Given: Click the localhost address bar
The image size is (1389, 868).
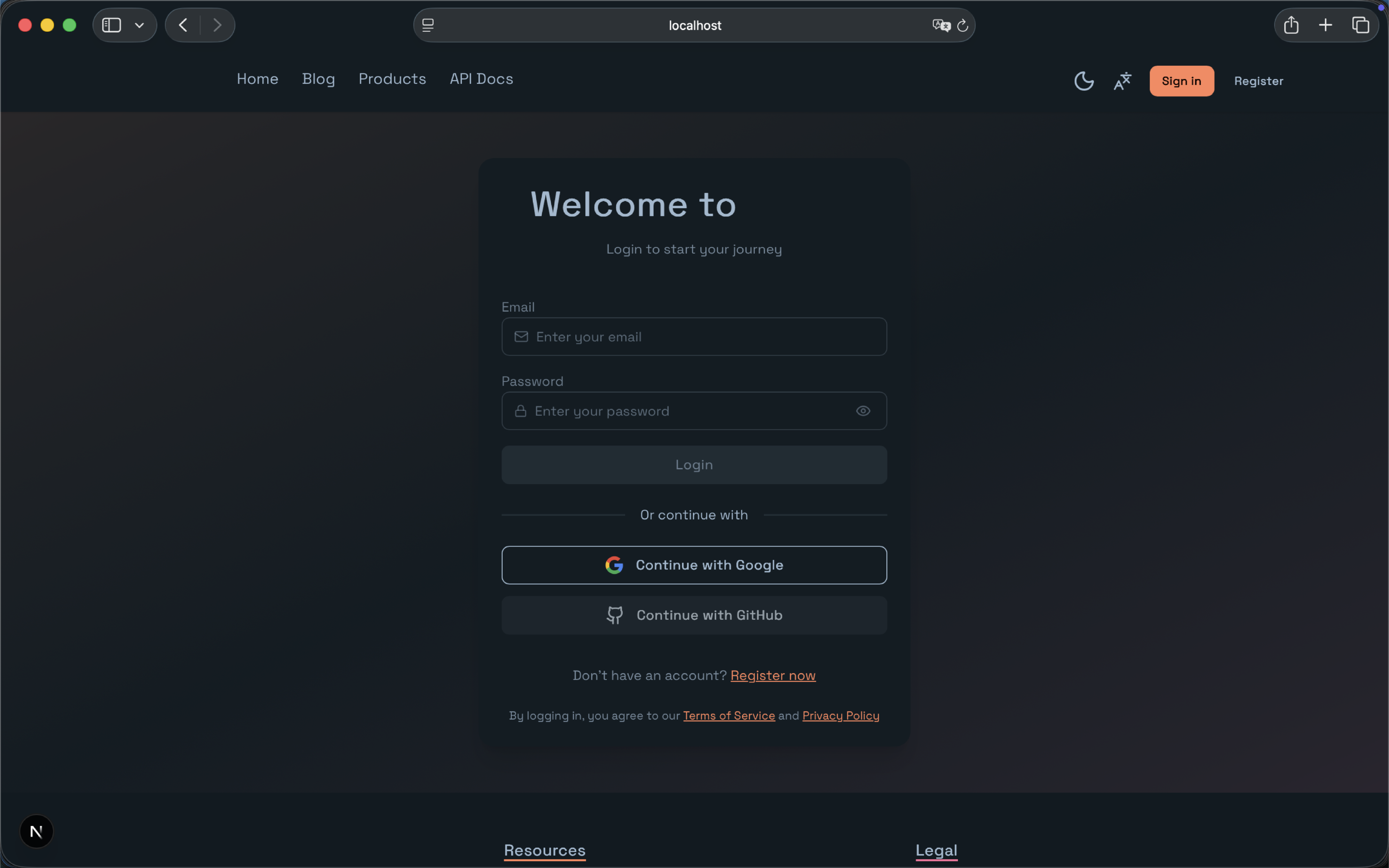Looking at the screenshot, I should coord(694,25).
